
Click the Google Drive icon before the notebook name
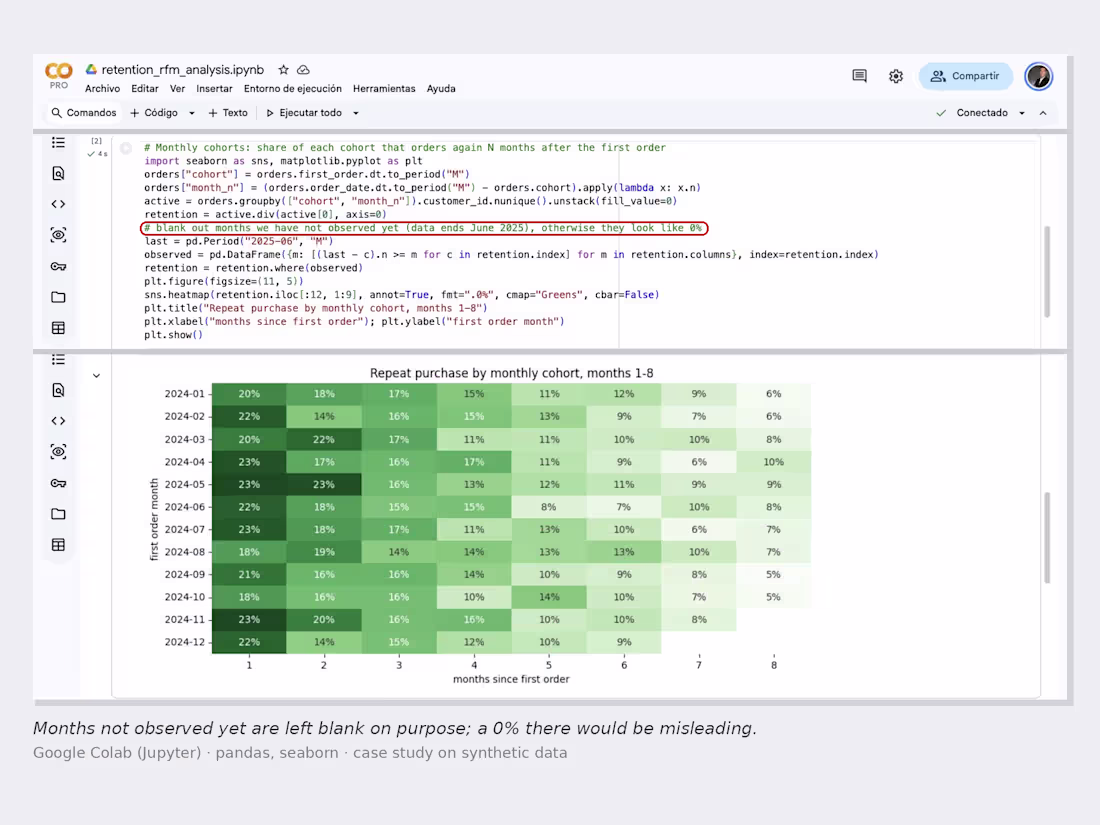[91, 69]
